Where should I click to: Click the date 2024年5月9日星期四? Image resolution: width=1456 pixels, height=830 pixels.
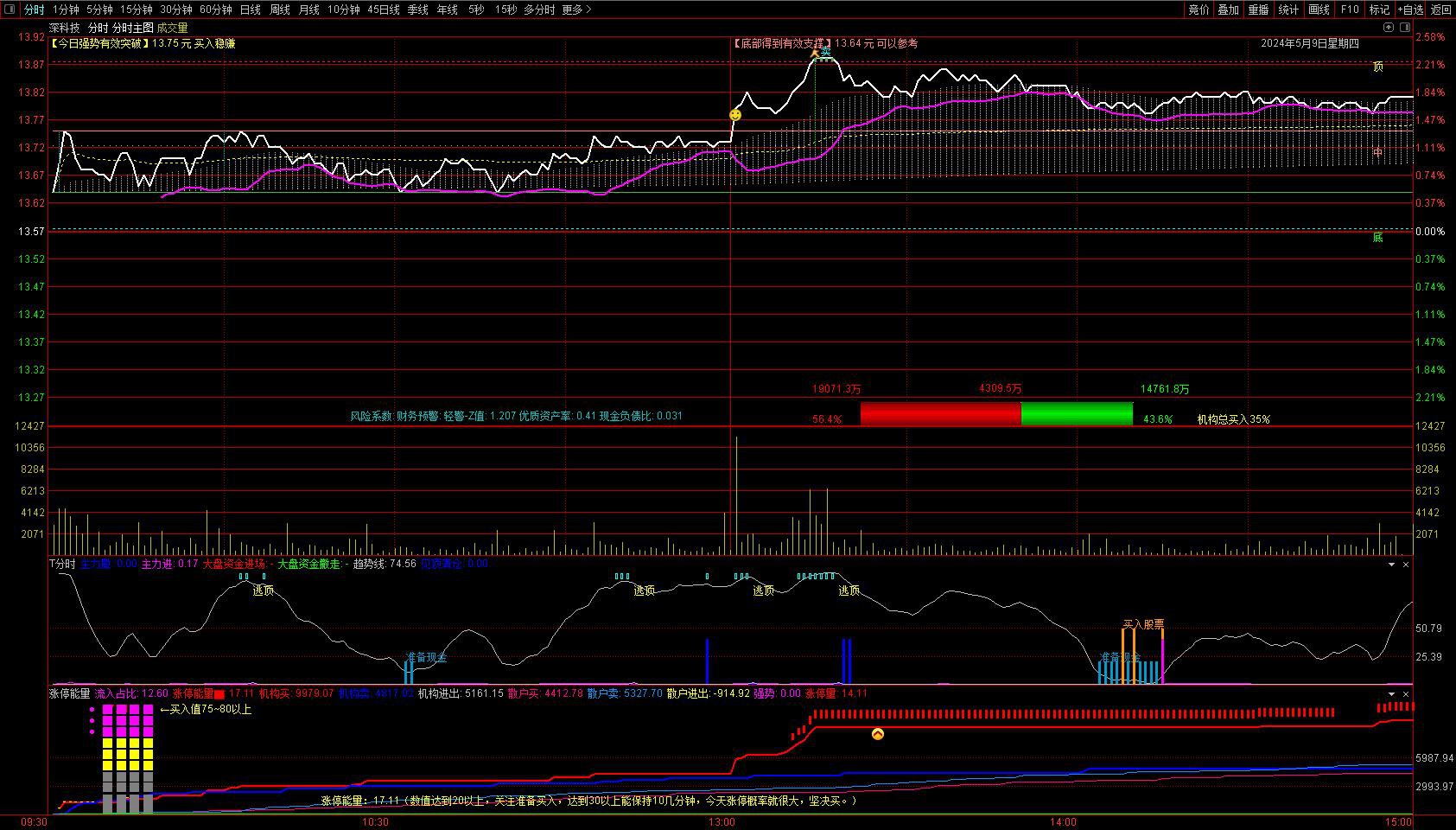pos(1310,43)
